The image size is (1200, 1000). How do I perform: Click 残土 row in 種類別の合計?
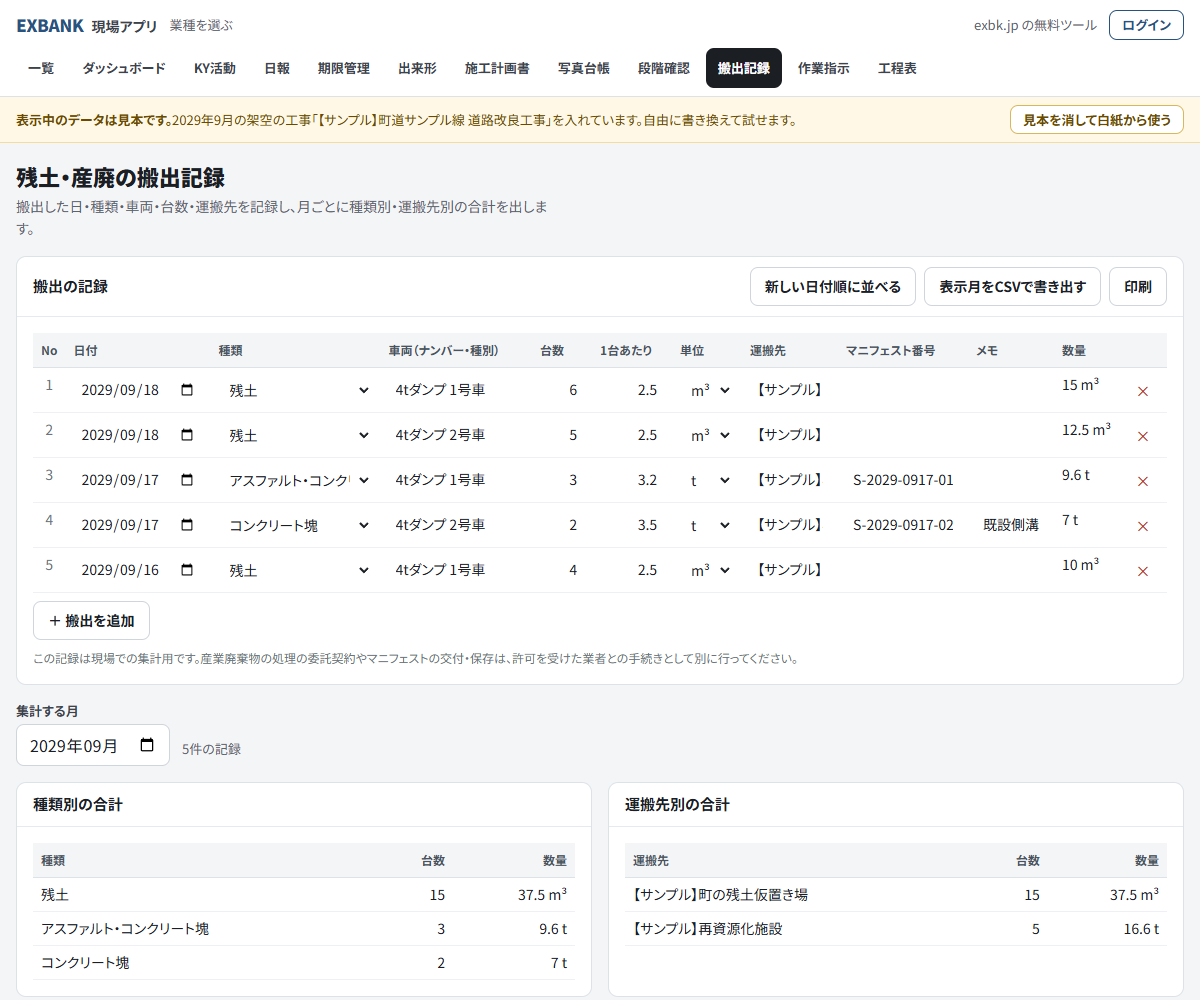pyautogui.click(x=304, y=895)
